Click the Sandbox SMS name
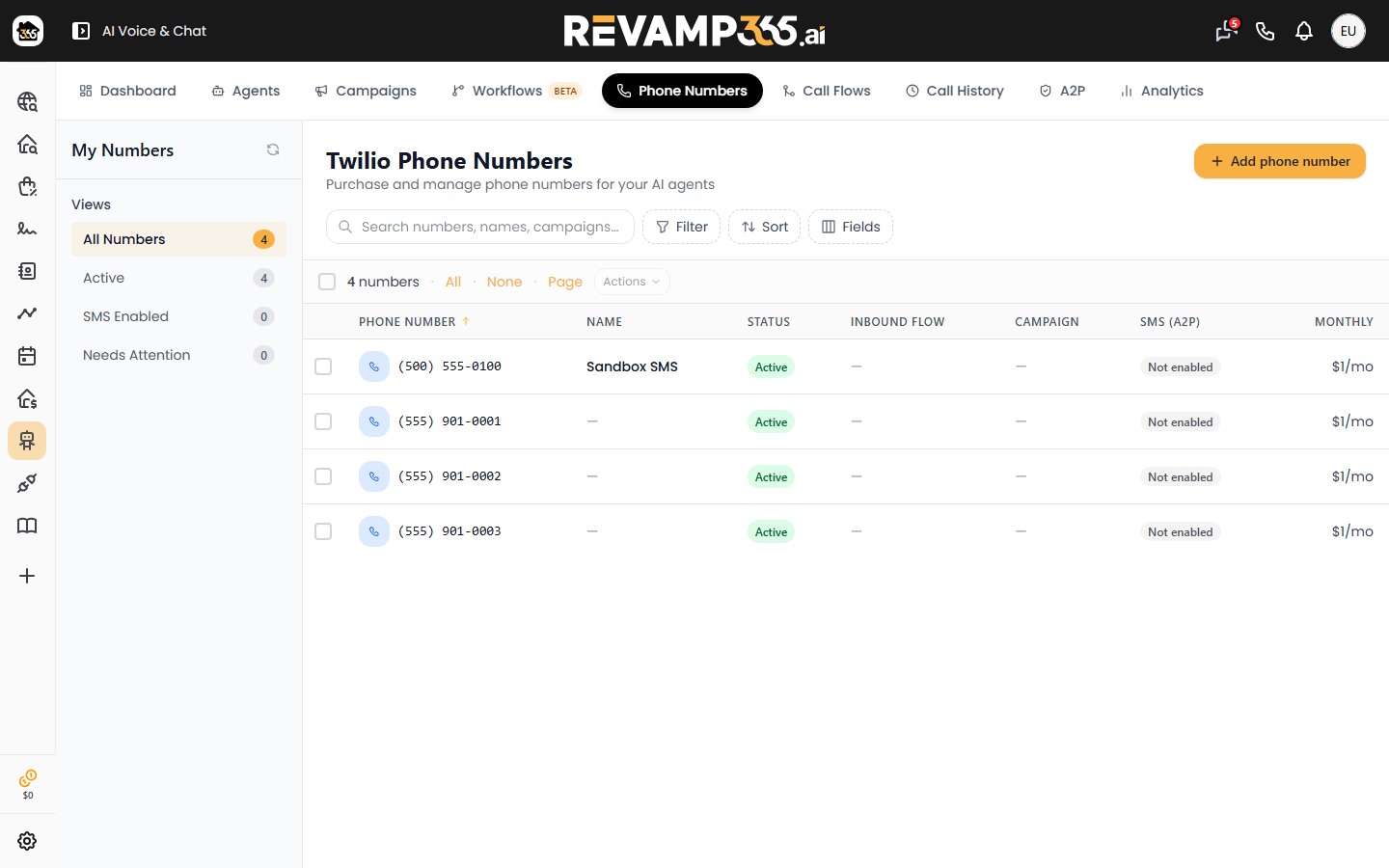 pyautogui.click(x=632, y=366)
